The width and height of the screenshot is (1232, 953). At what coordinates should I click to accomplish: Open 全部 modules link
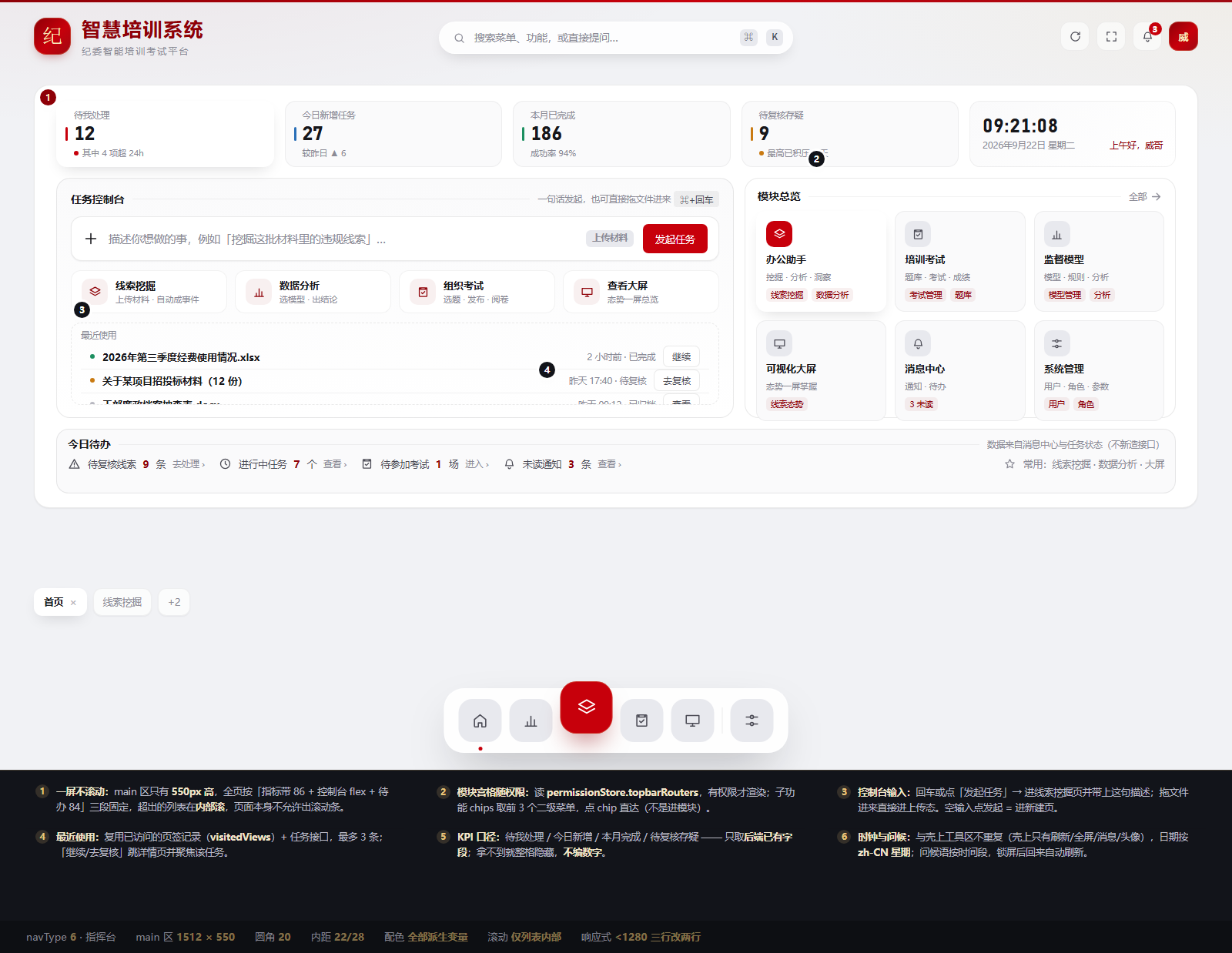click(x=1144, y=197)
